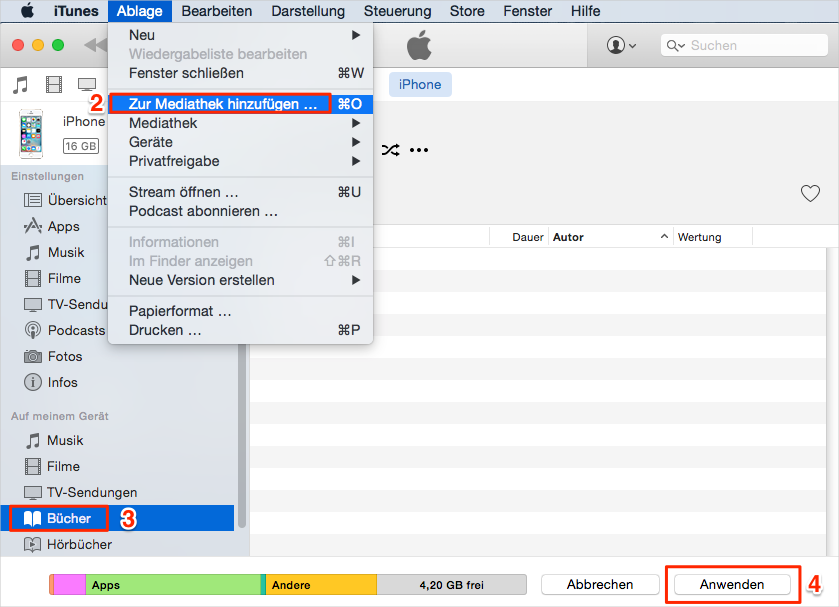Click the Abbrechen button
The width and height of the screenshot is (839, 607).
point(600,585)
